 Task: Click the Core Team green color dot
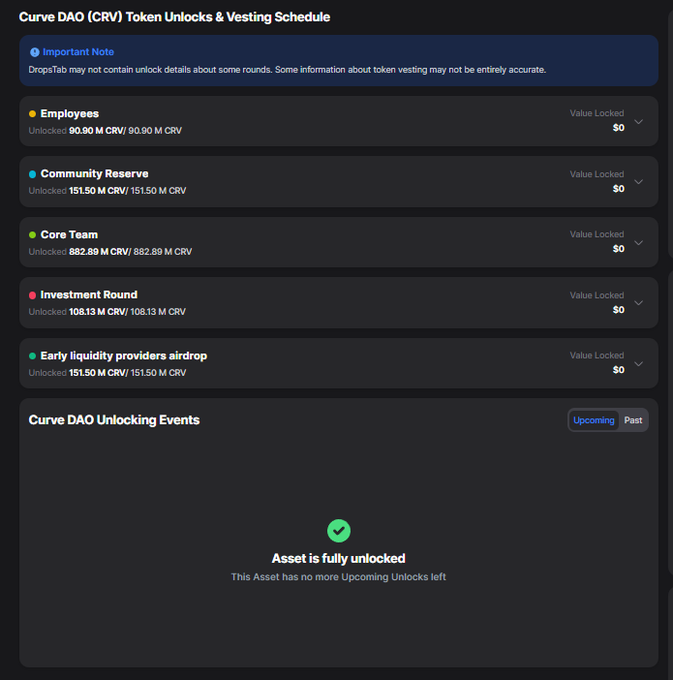click(32, 235)
